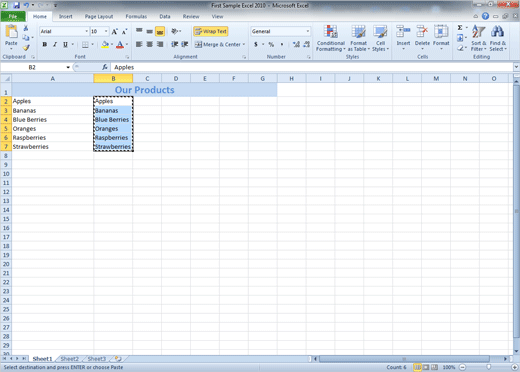This screenshot has width=520, height=372.
Task: Increase indent in Alignment group
Action: 185,44
